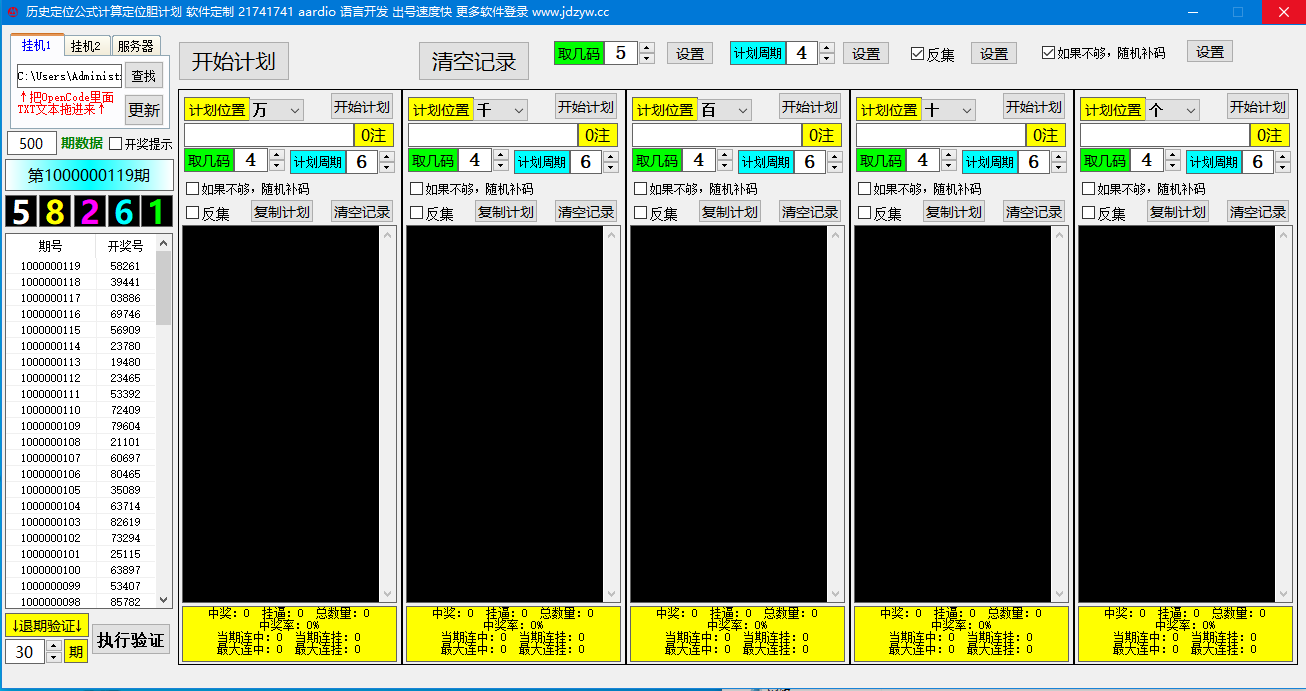Click the 0注 label in 千 panel
Screen dimensions: 1306x691
(598, 135)
